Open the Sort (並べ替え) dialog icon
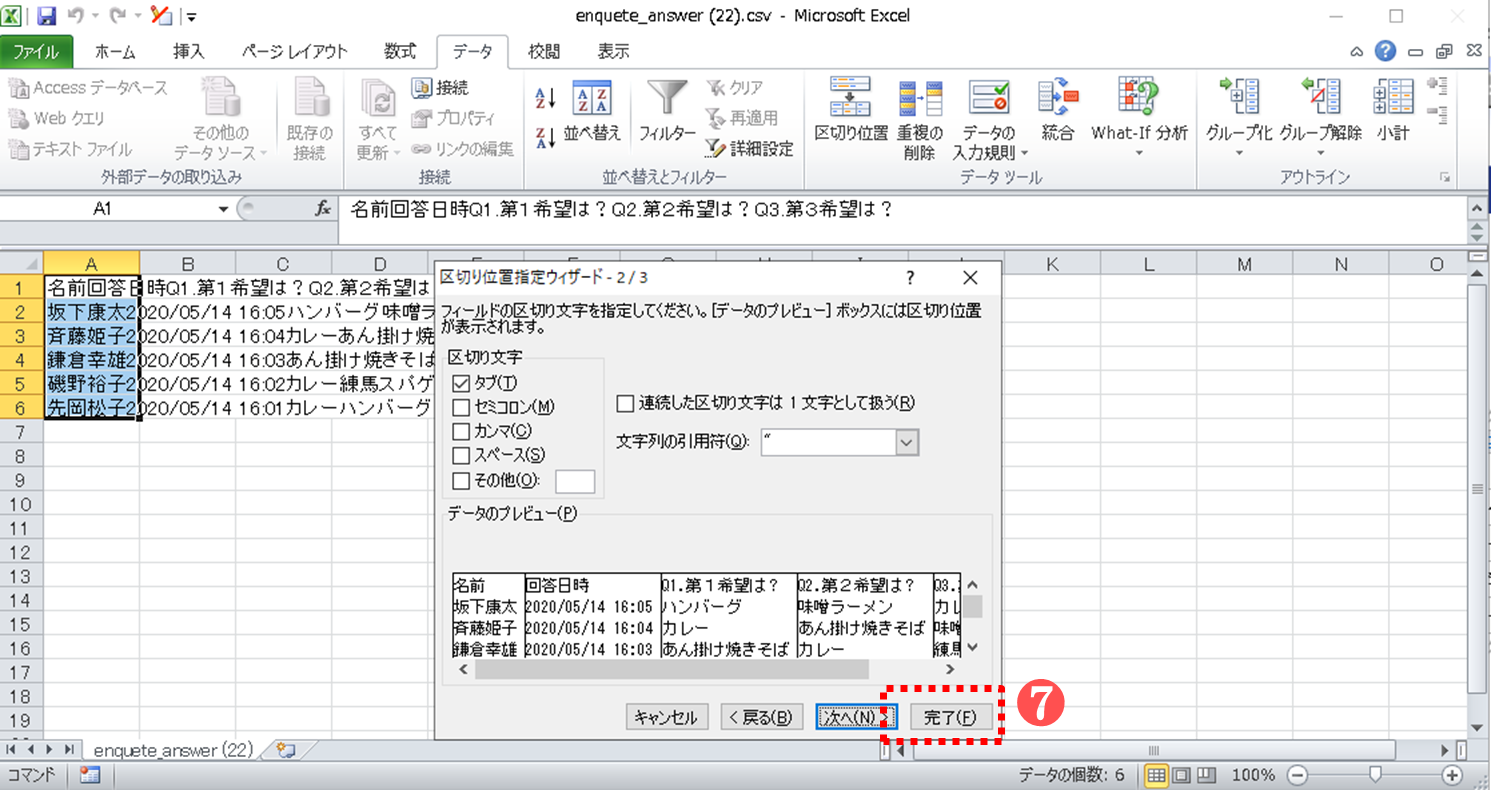The width and height of the screenshot is (1491, 790). click(591, 98)
